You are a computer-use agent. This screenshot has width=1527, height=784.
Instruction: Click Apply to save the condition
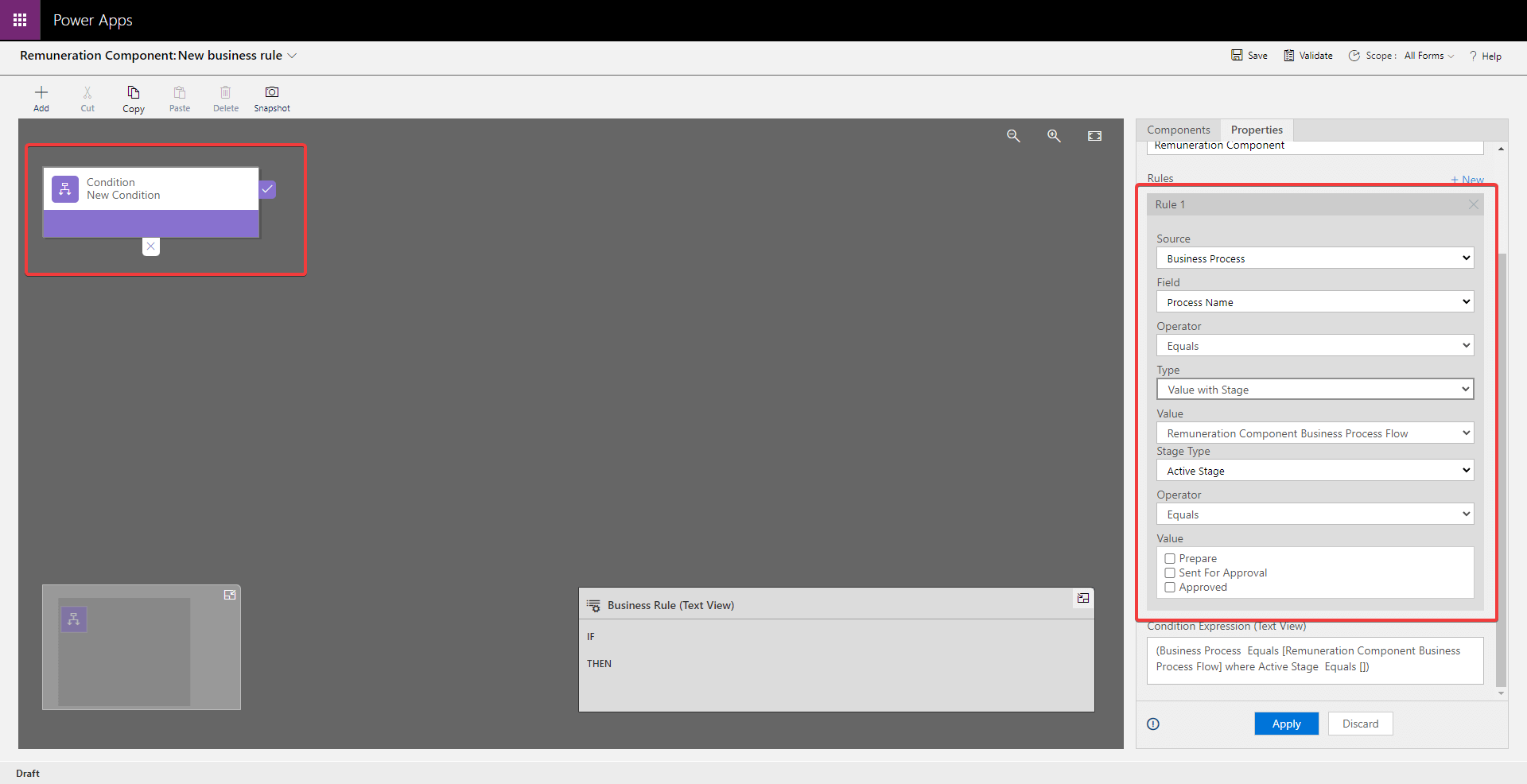click(x=1286, y=724)
